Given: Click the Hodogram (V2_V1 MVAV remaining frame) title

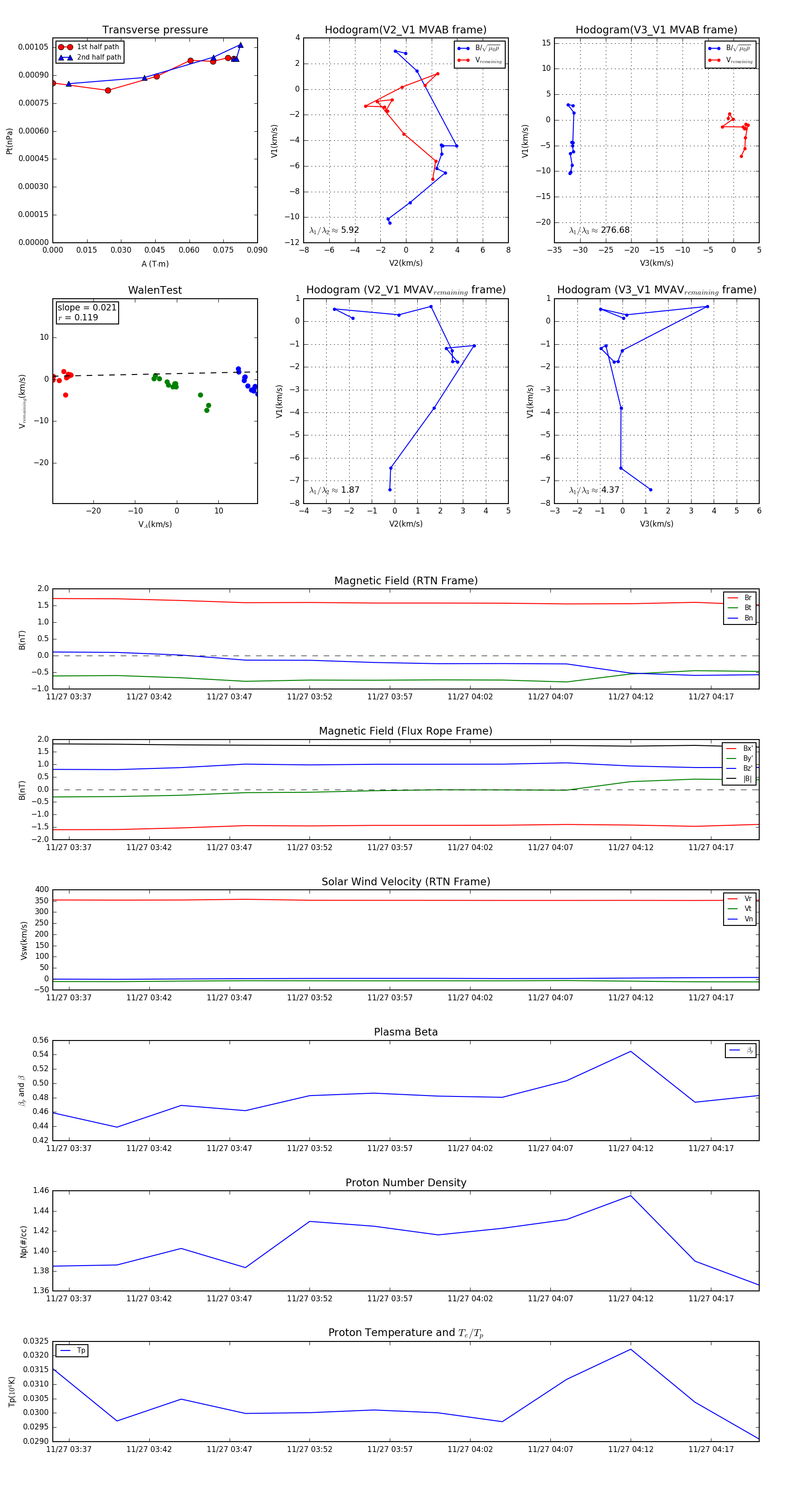Looking at the screenshot, I should click(406, 290).
